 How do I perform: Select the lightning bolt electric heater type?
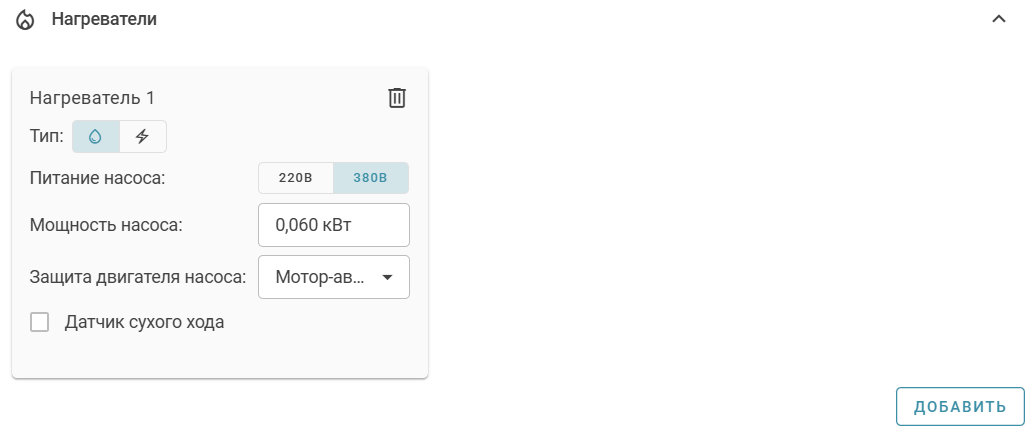point(143,136)
